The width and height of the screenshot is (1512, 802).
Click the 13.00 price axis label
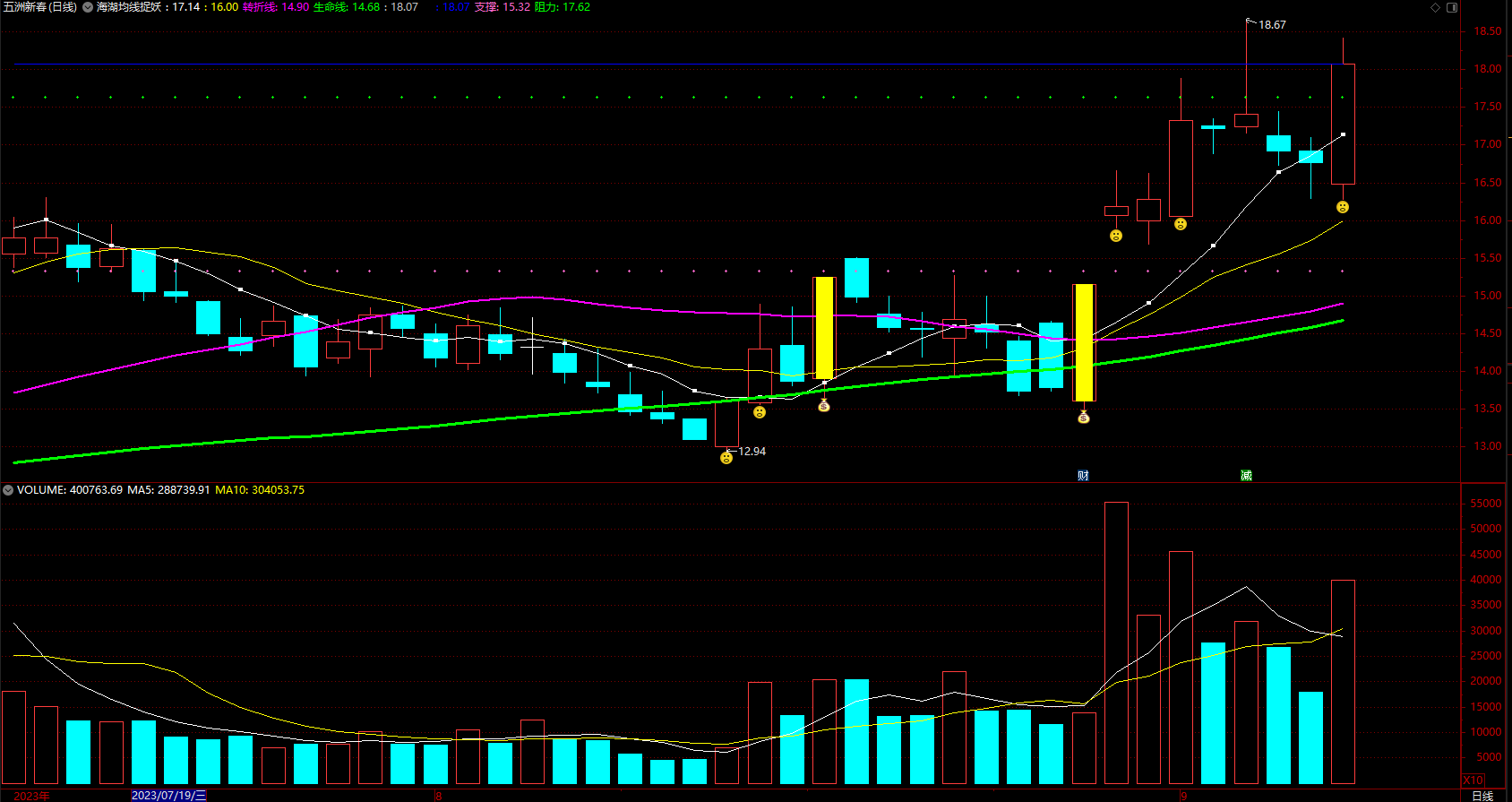[1488, 446]
